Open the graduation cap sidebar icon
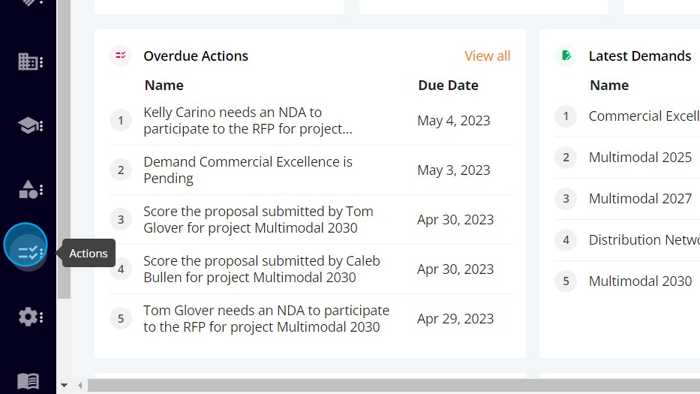 pyautogui.click(x=30, y=126)
